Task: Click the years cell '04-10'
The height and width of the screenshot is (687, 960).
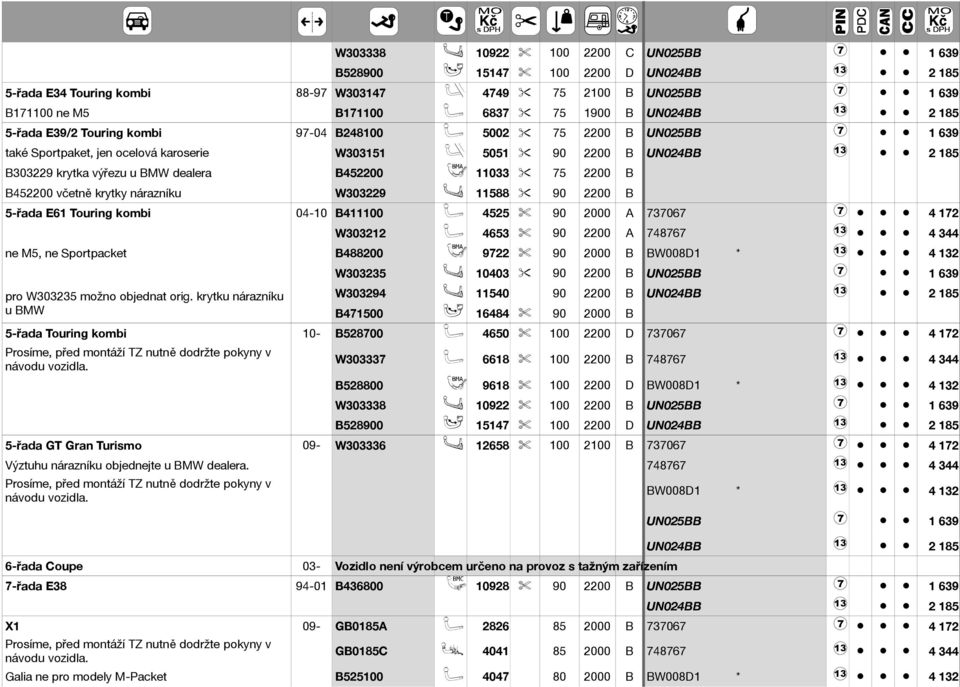Action: [x=311, y=213]
